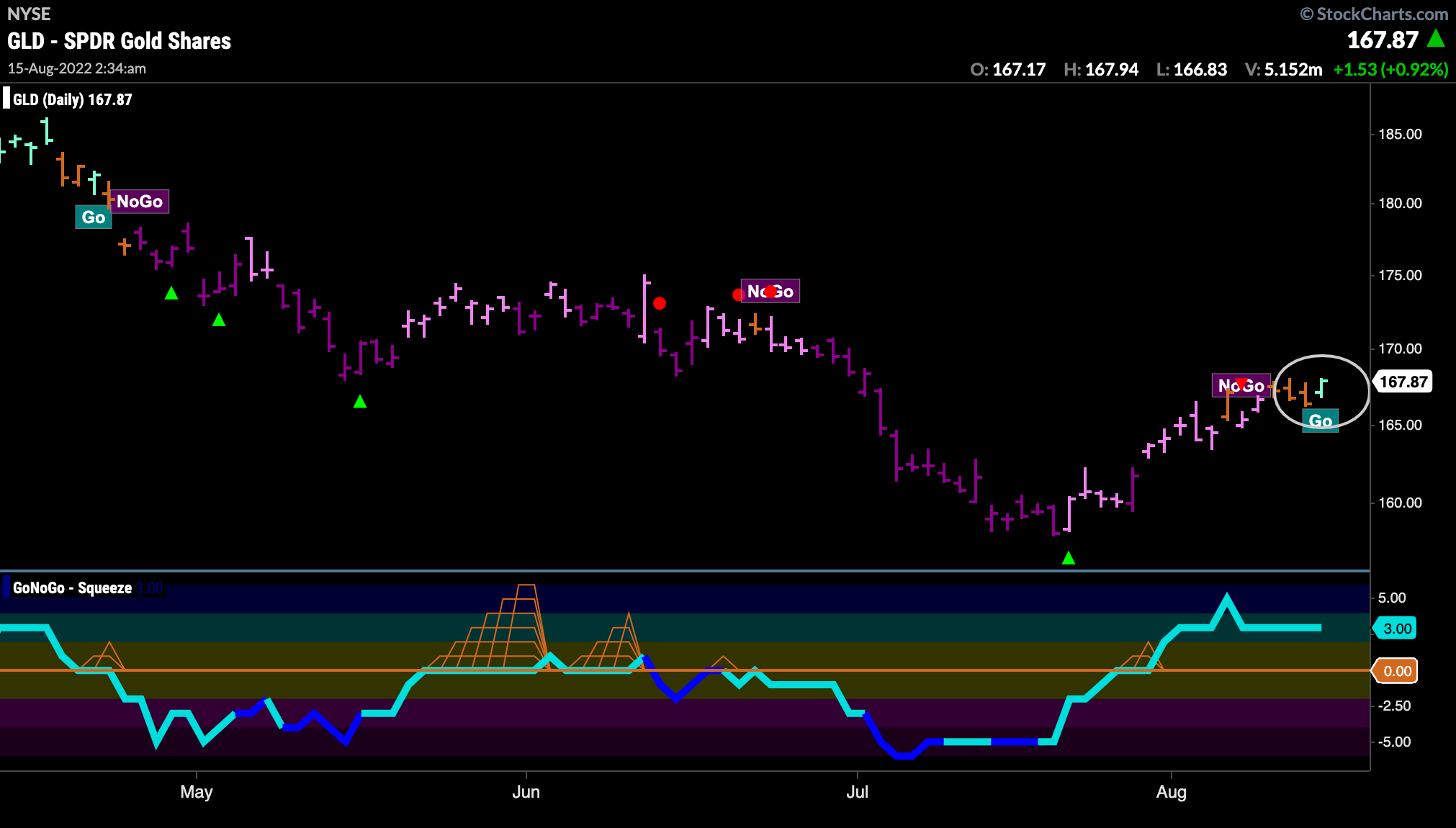Viewport: 1456px width, 828px height.
Task: Click the NoGo label in mid June
Action: pyautogui.click(x=770, y=291)
